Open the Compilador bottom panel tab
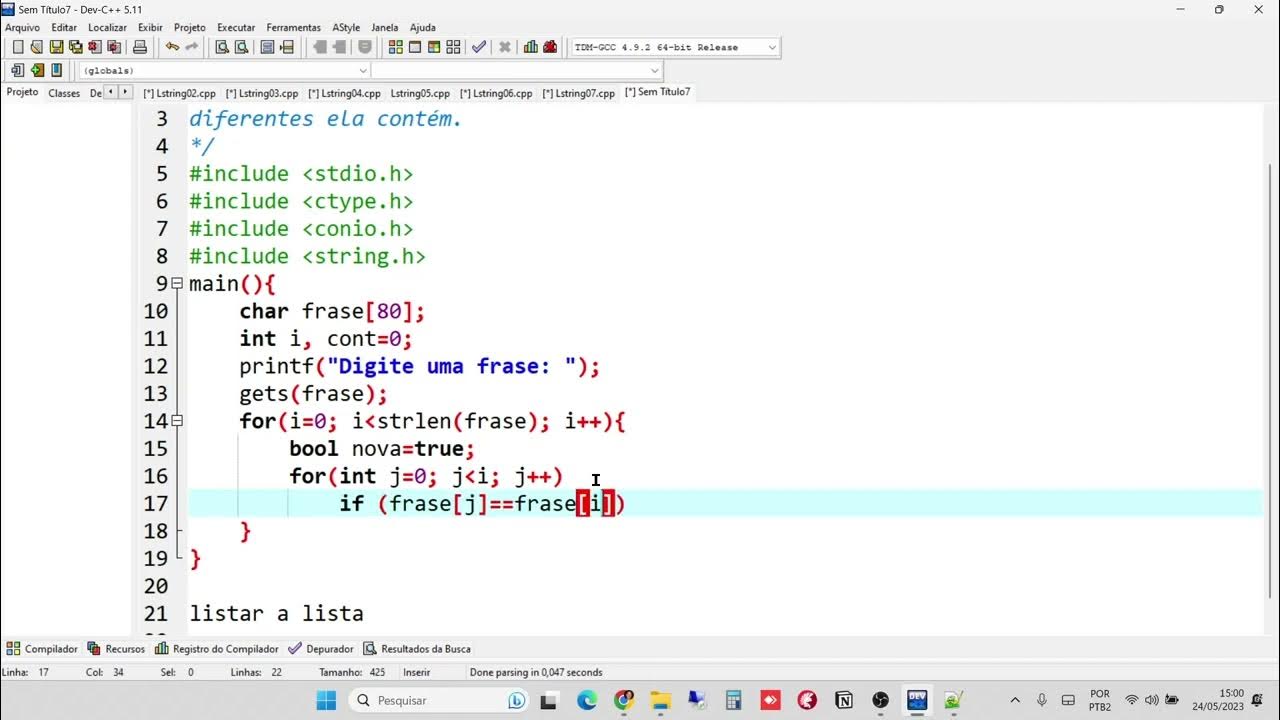Image resolution: width=1280 pixels, height=720 pixels. click(42, 649)
